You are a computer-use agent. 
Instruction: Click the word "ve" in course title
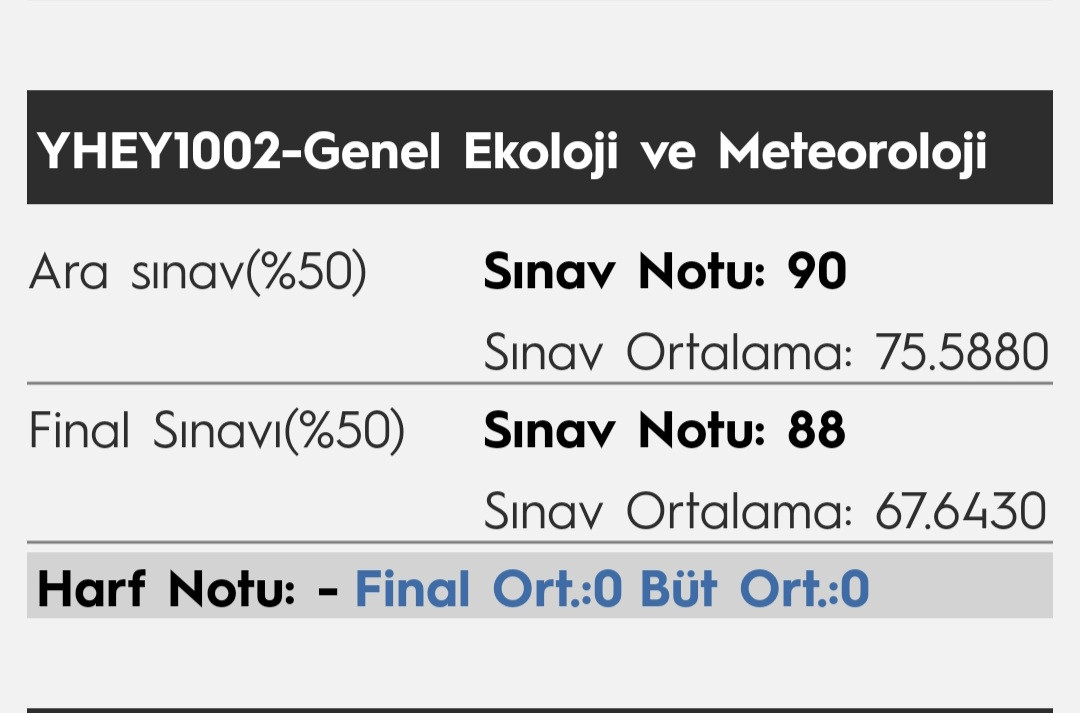(x=667, y=153)
